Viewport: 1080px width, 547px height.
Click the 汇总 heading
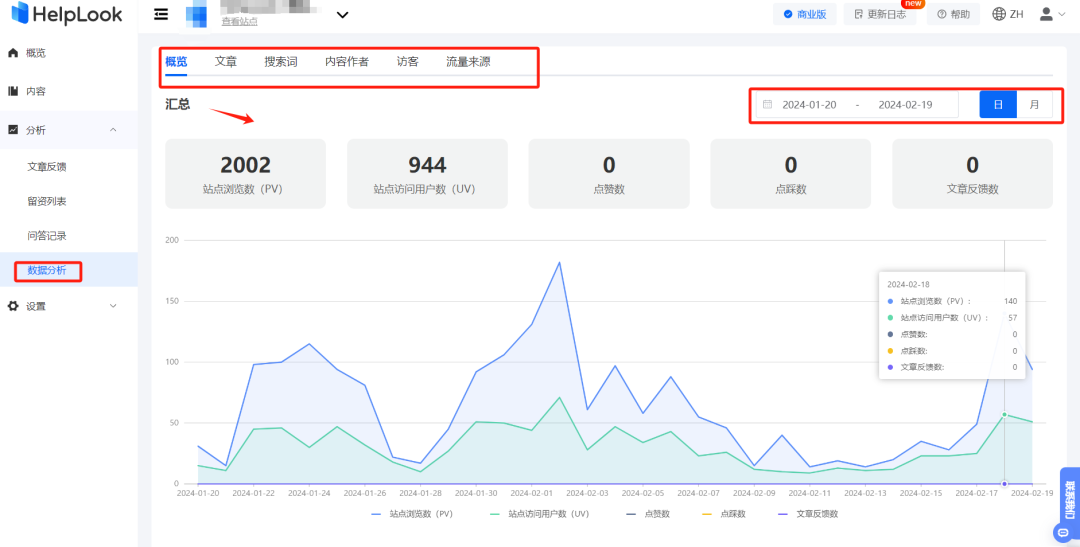click(x=178, y=104)
